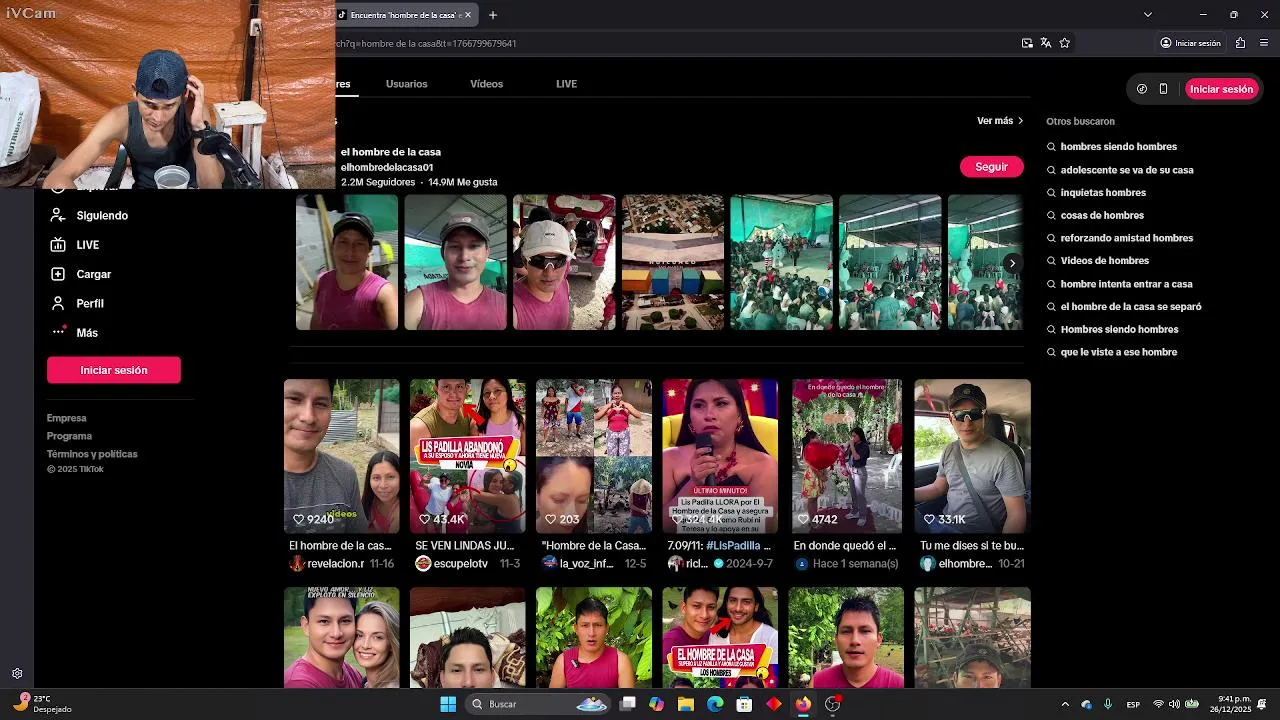
Task: Open File Explorer from the taskbar
Action: 686,704
